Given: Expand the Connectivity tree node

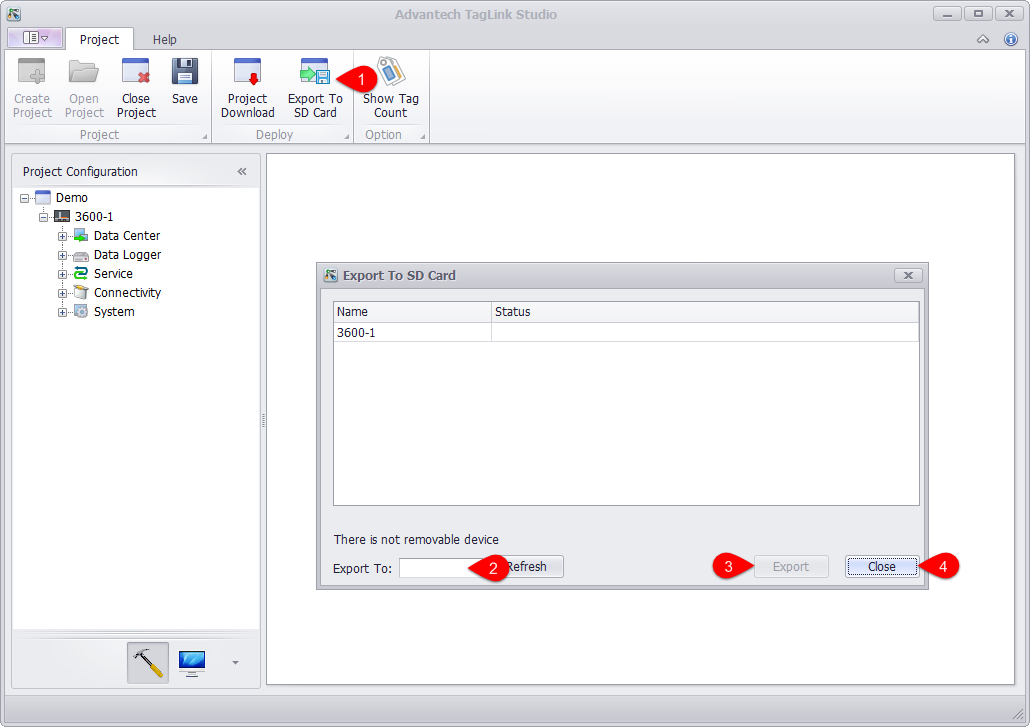Looking at the screenshot, I should [x=62, y=293].
